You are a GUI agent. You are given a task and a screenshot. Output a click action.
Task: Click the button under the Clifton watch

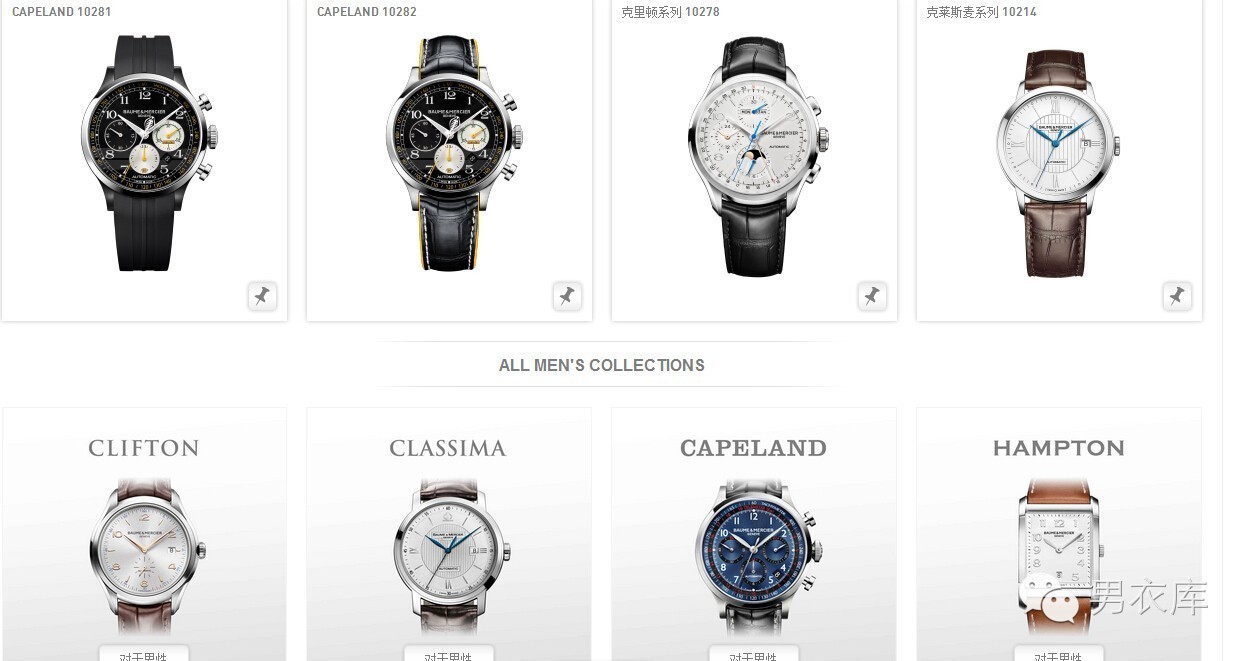(144, 653)
